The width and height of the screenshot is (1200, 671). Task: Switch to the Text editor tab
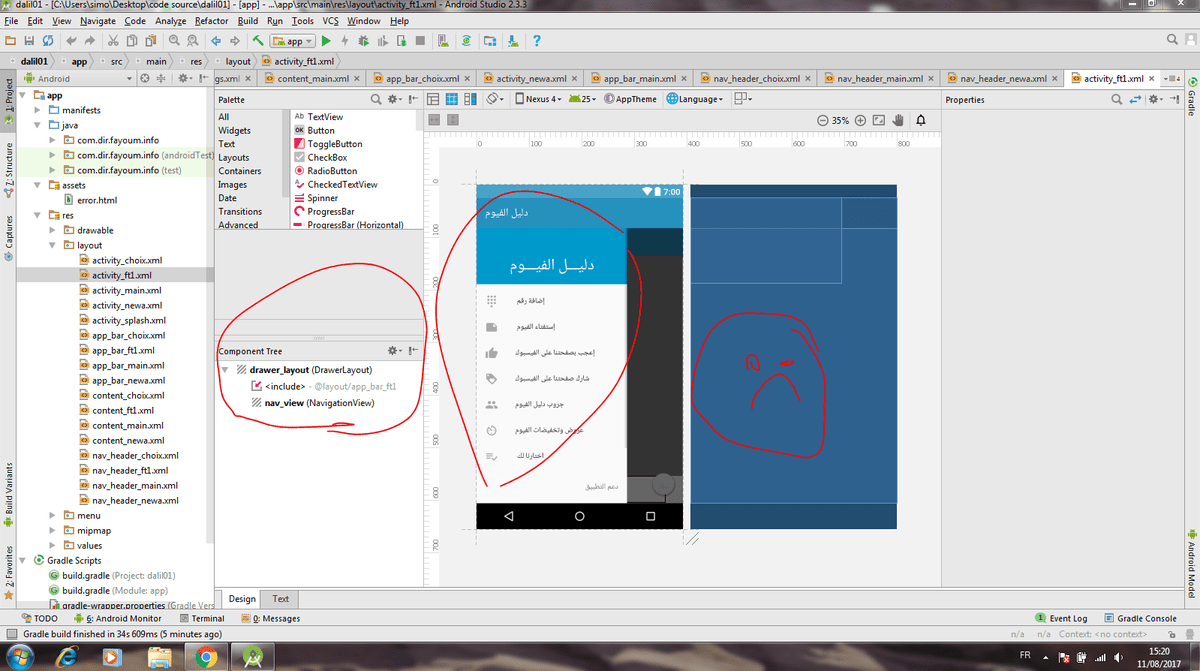(281, 599)
